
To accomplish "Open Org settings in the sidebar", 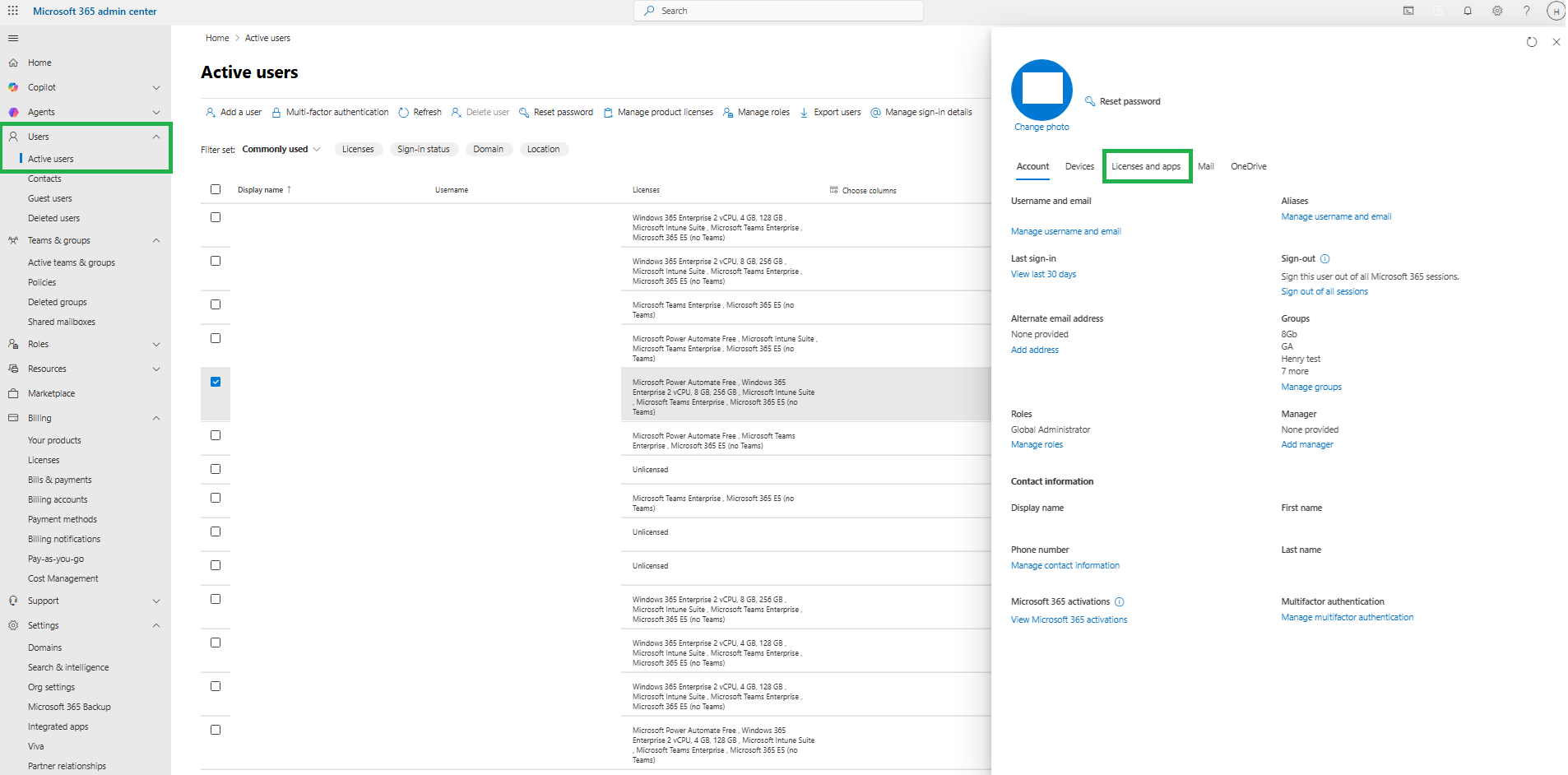I will click(51, 687).
